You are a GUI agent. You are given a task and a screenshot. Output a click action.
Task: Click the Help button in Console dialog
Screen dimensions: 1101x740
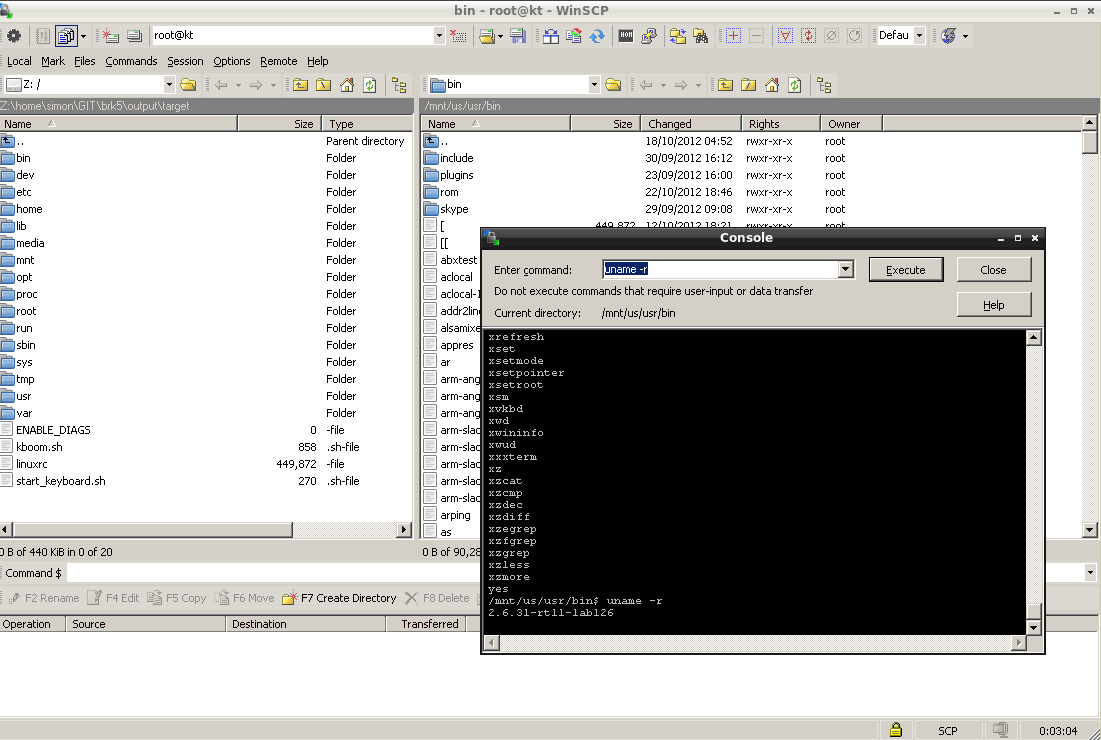tap(993, 305)
